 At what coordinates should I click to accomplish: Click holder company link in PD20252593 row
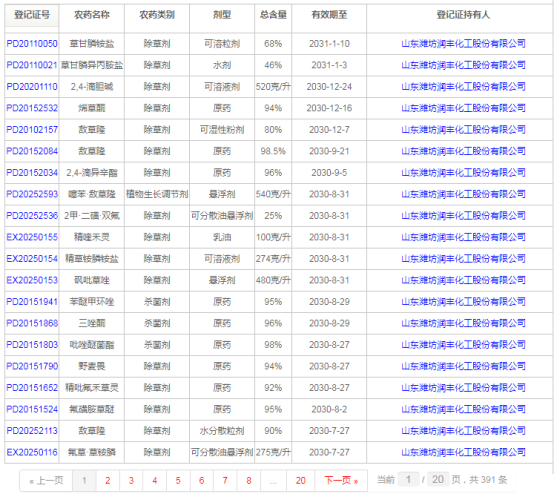[x=463, y=195]
